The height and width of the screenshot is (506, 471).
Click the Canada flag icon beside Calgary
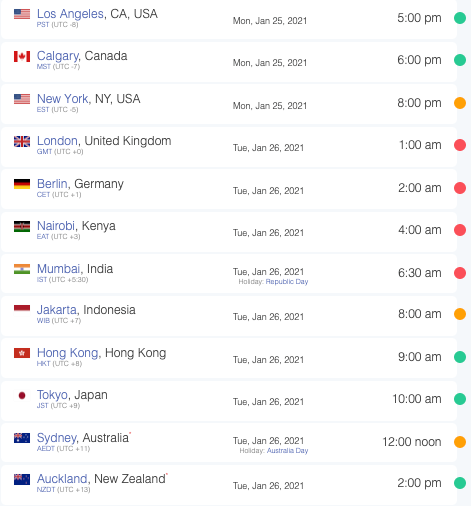pos(22,56)
